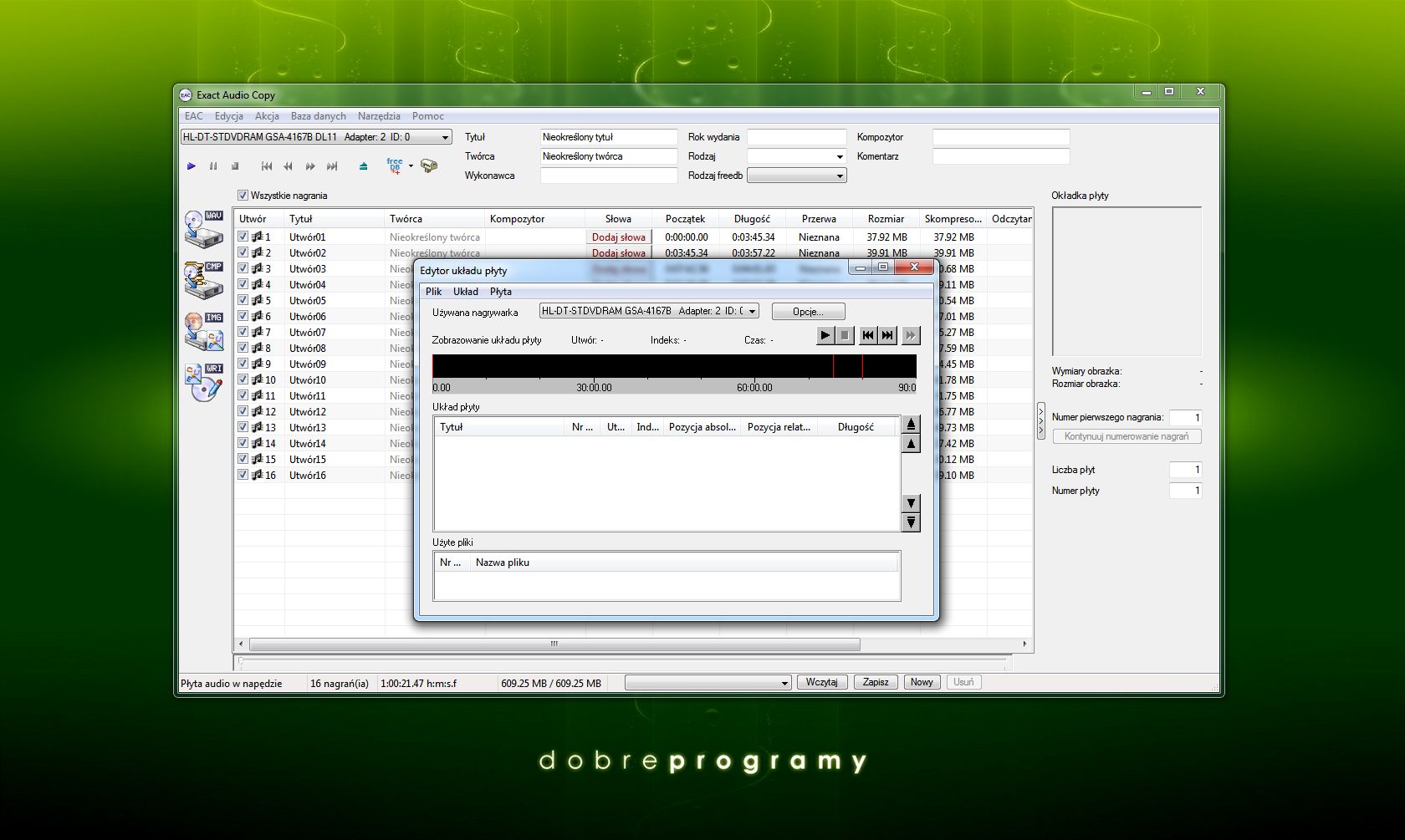Expand the Rodzaj freedb dropdown

839,176
